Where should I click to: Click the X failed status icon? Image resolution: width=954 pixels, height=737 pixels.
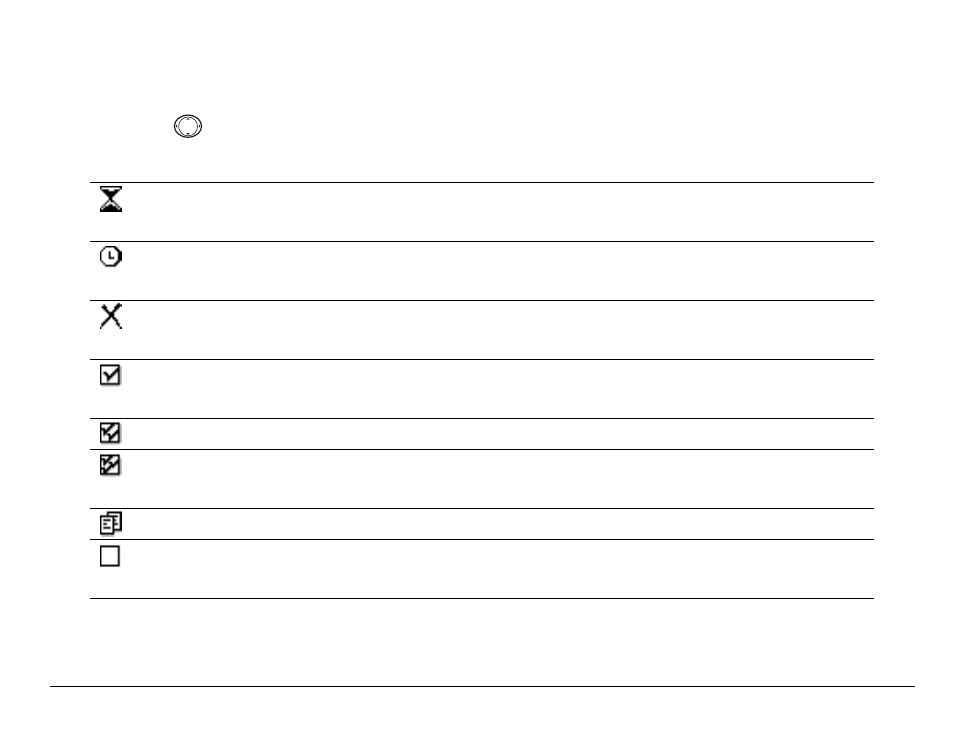pos(111,316)
